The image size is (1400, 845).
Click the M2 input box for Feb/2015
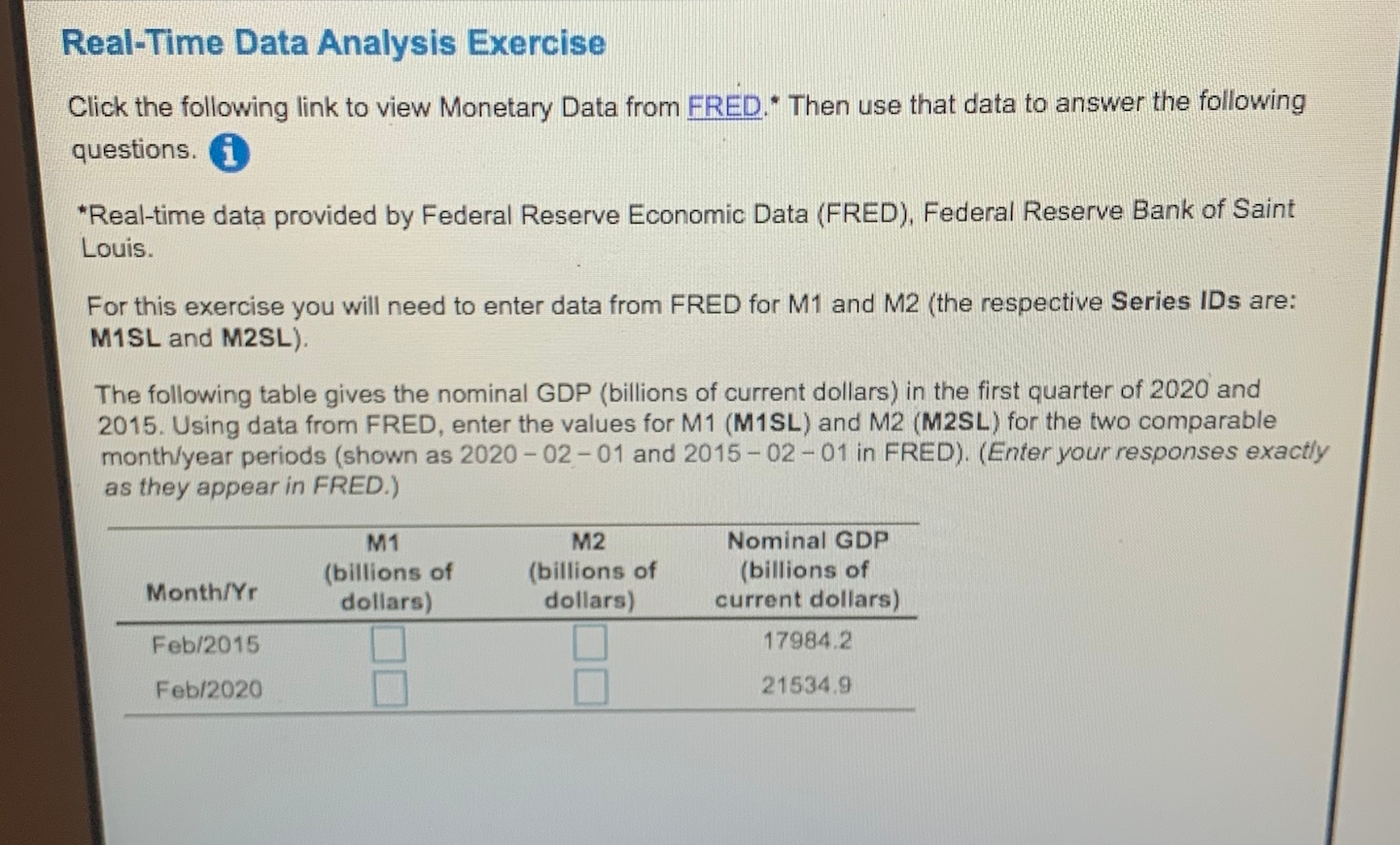[591, 643]
